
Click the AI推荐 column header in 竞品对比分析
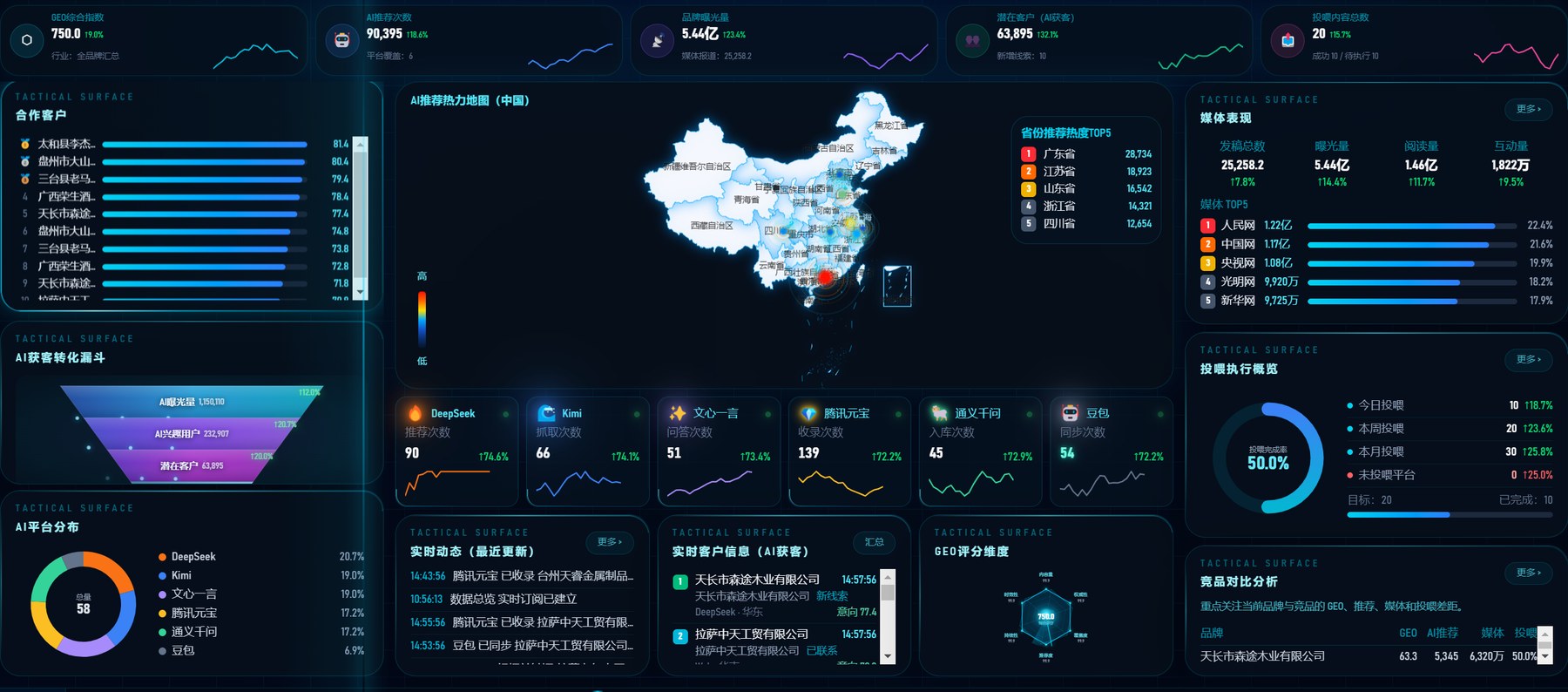pos(1443,634)
